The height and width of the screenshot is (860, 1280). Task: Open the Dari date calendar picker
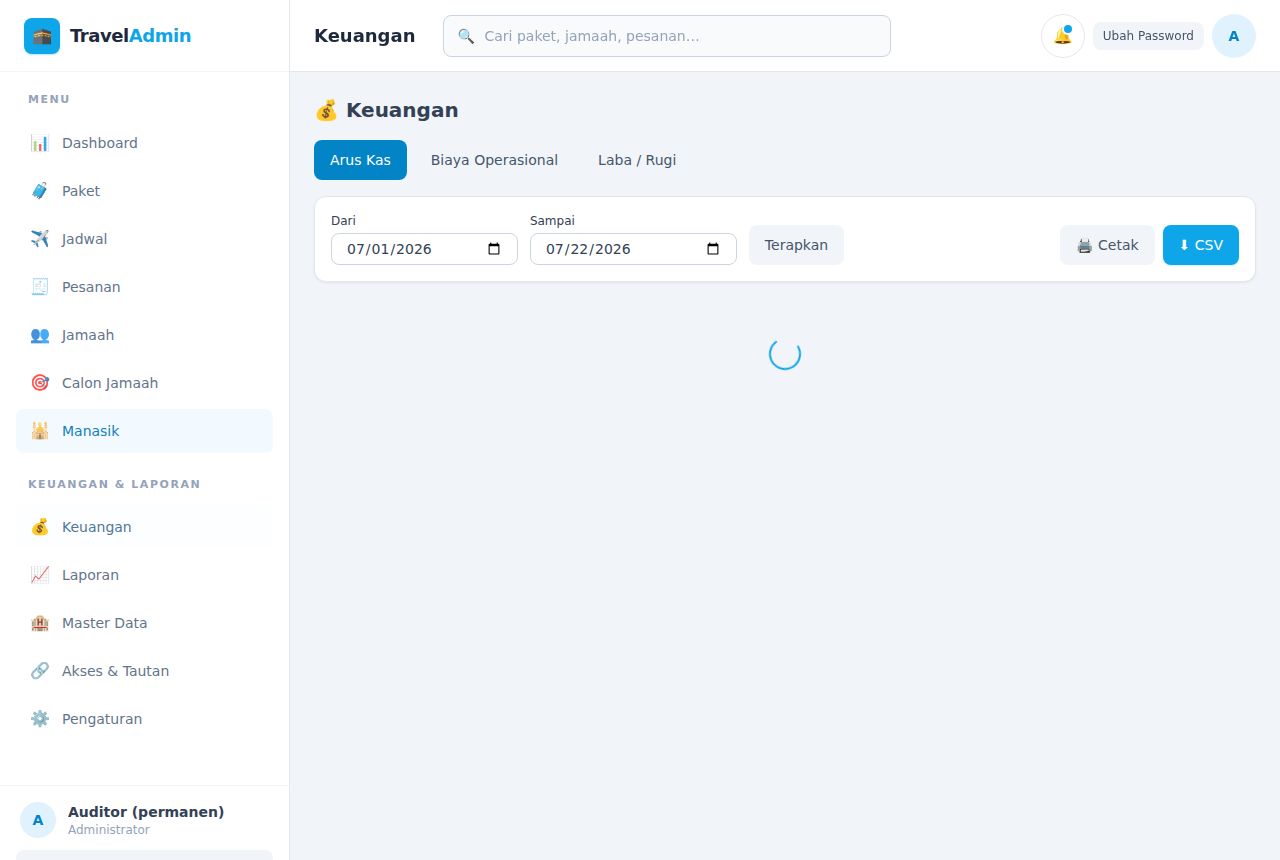[494, 249]
